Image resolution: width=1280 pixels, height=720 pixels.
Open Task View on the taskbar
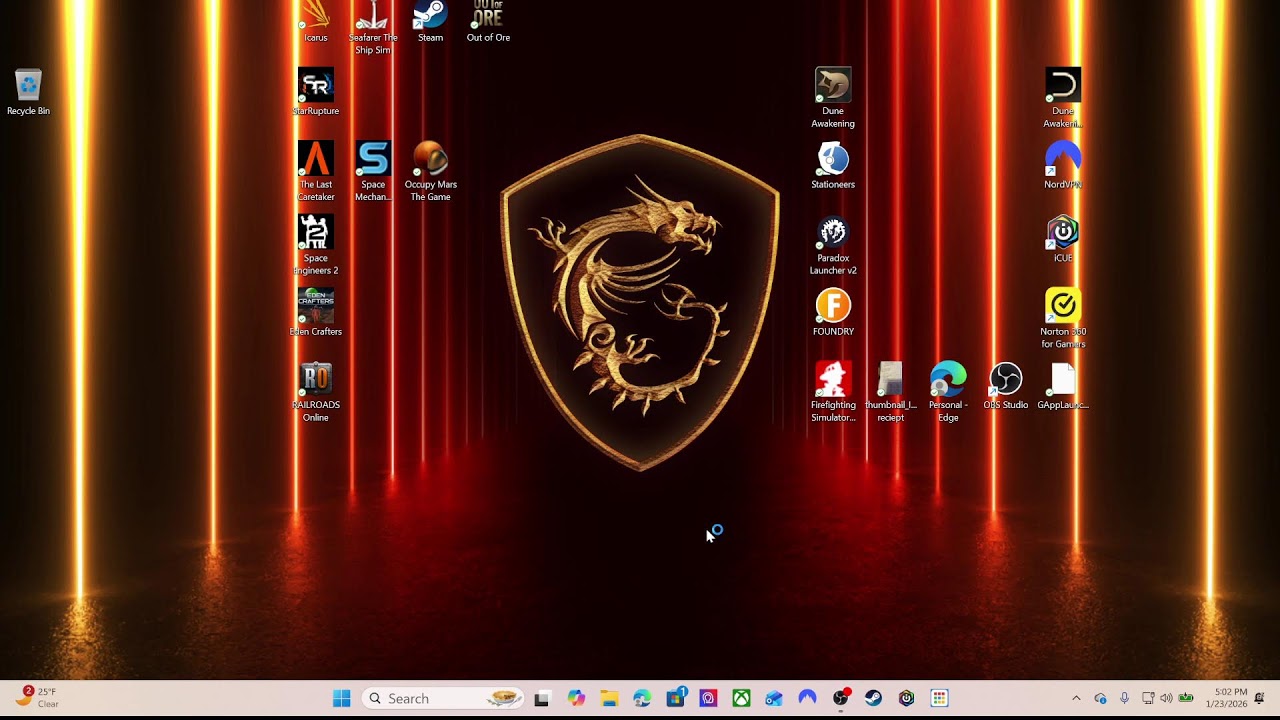(x=542, y=698)
